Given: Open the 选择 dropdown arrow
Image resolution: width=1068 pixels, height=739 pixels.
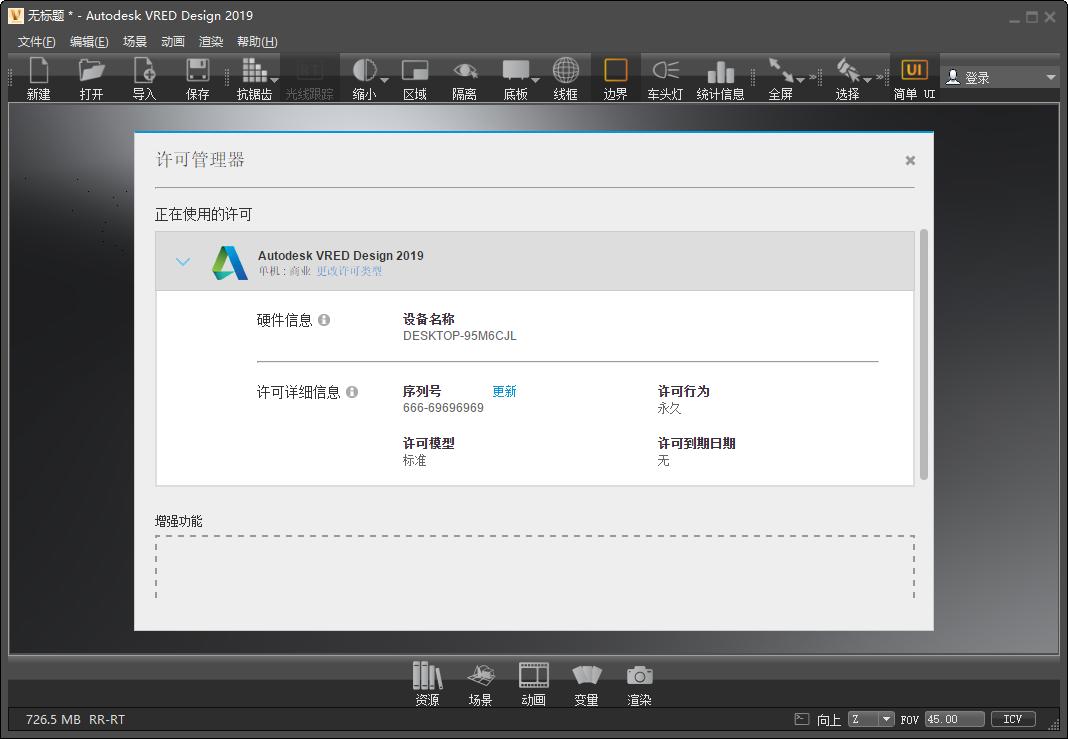Looking at the screenshot, I should point(867,80).
